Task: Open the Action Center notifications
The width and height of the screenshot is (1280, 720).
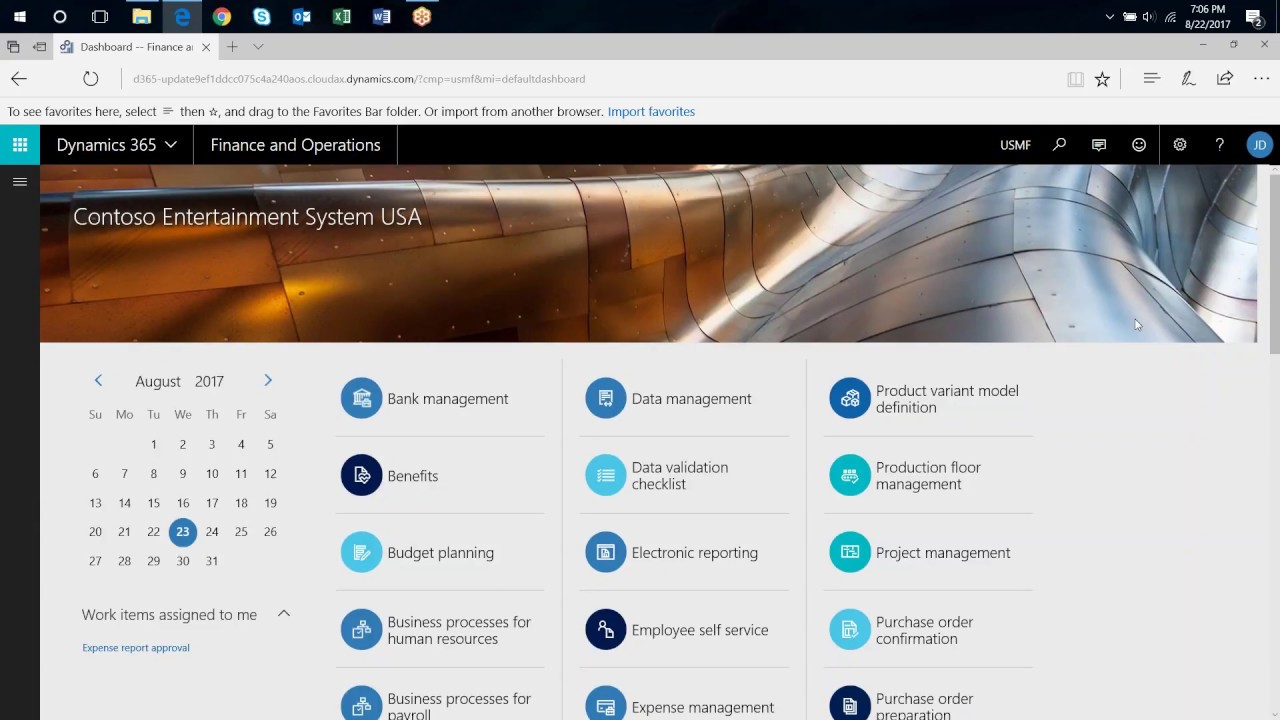Action: tap(1254, 17)
